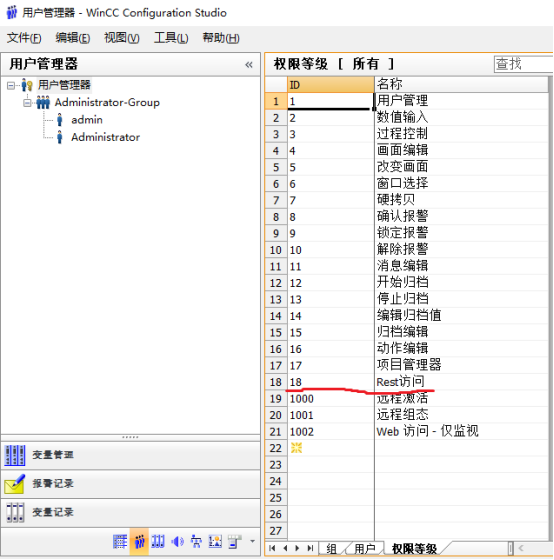554x560 pixels.
Task: Open the 变量记录 navigation button
Action: (x=130, y=512)
